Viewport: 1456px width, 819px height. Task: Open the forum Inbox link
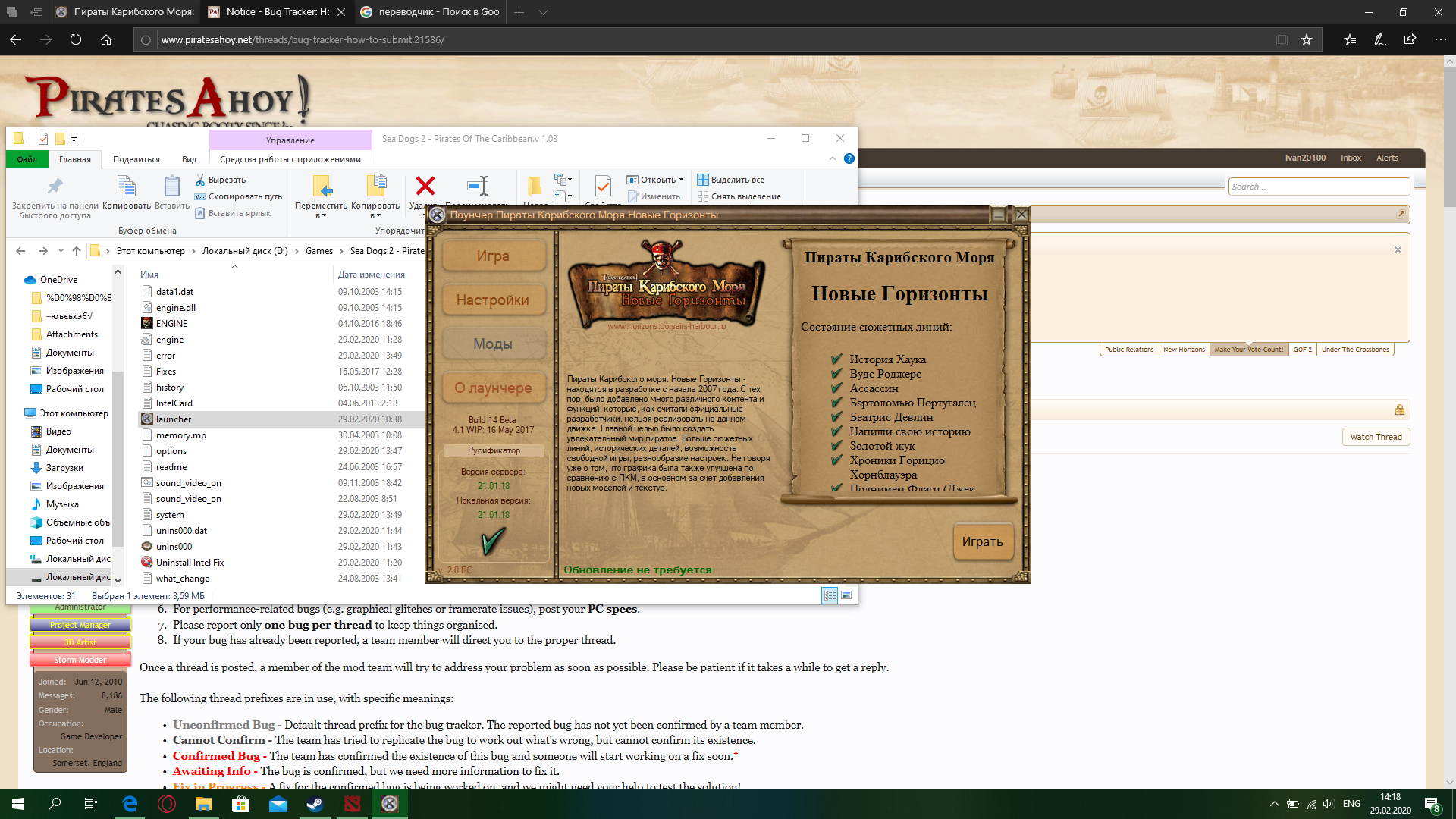pos(1351,158)
